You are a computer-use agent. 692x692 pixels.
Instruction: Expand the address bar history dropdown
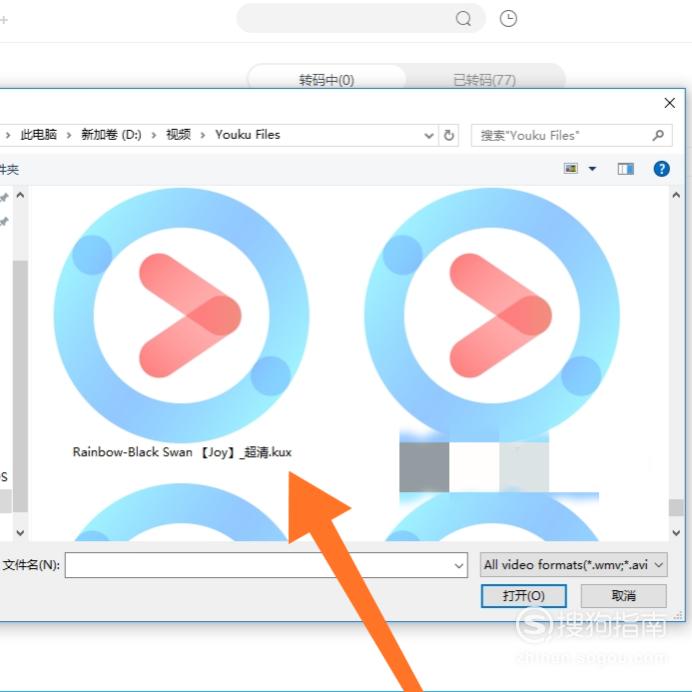coord(429,135)
